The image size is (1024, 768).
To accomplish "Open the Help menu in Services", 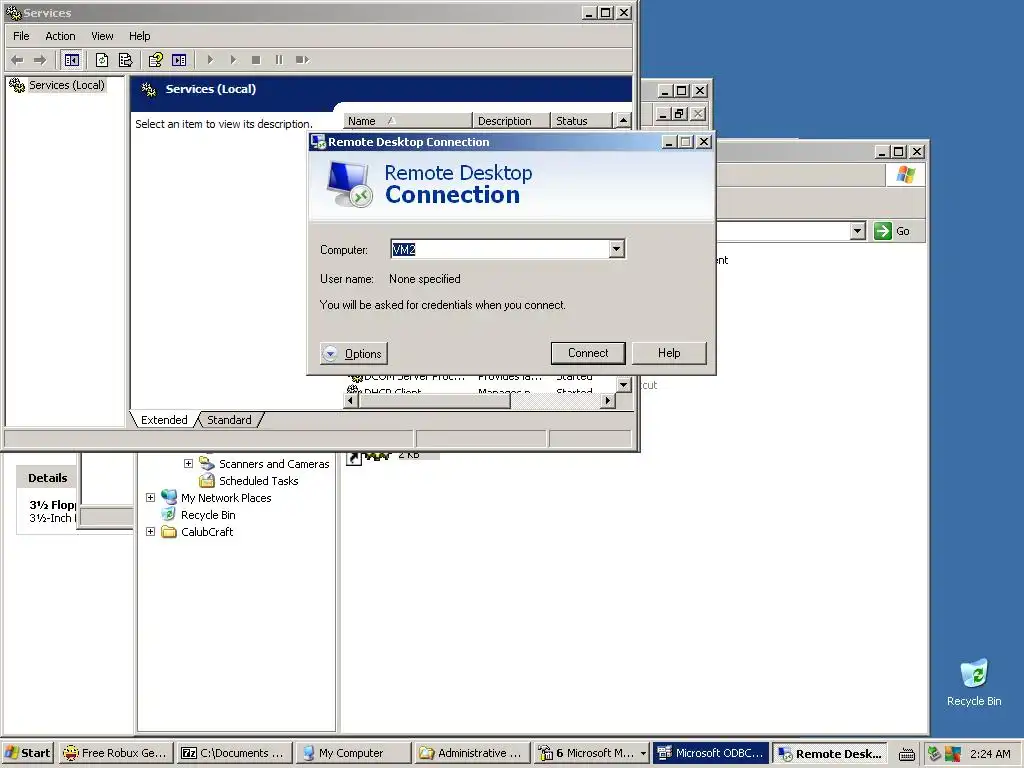I will click(139, 36).
